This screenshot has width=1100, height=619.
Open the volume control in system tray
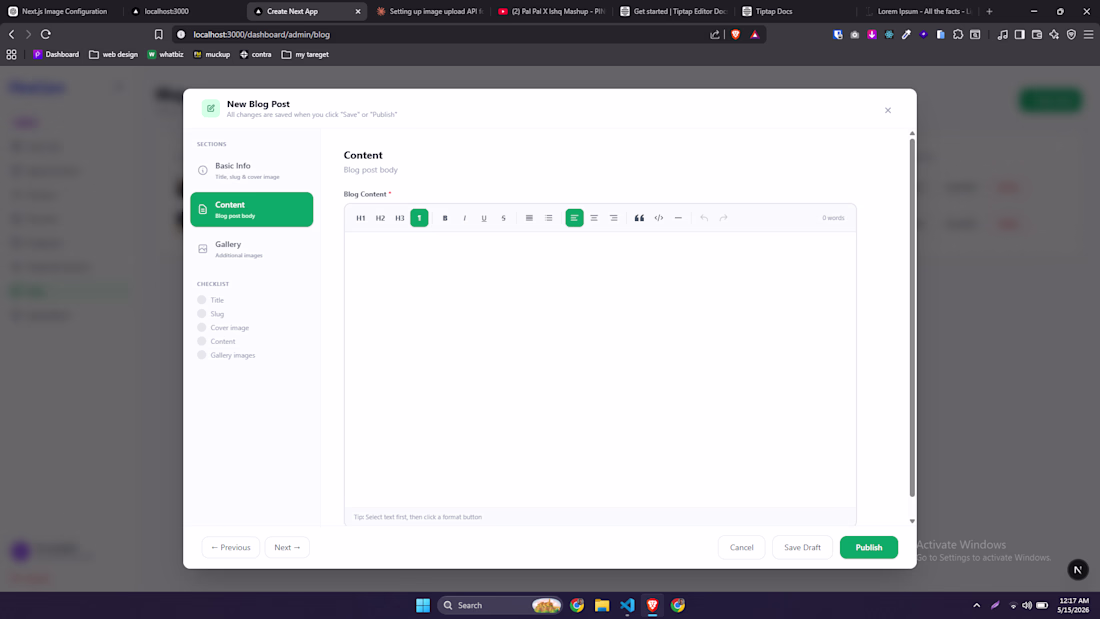1027,605
